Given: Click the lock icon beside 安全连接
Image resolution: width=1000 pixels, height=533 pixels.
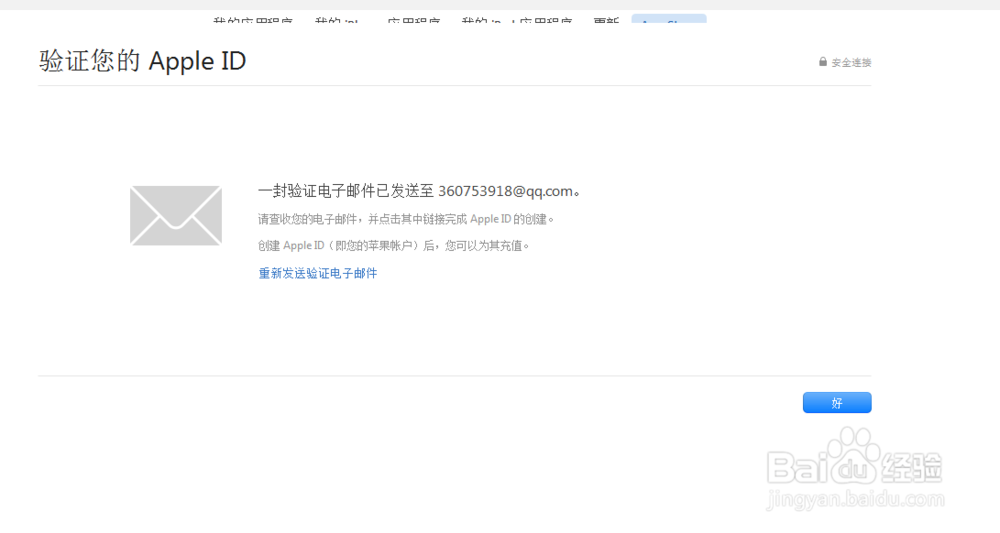Looking at the screenshot, I should point(823,62).
